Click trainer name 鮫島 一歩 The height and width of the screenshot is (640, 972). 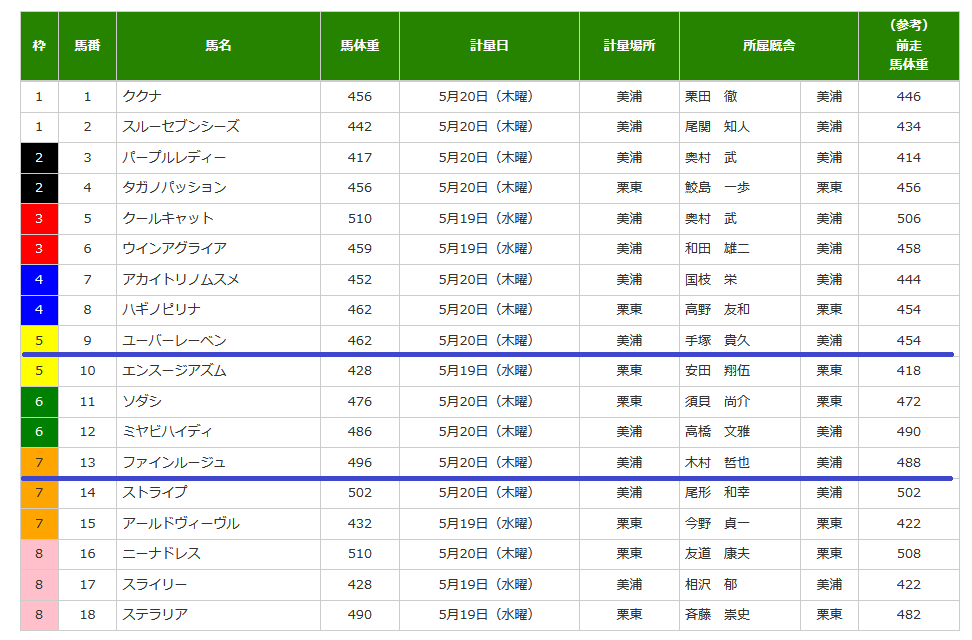[717, 187]
